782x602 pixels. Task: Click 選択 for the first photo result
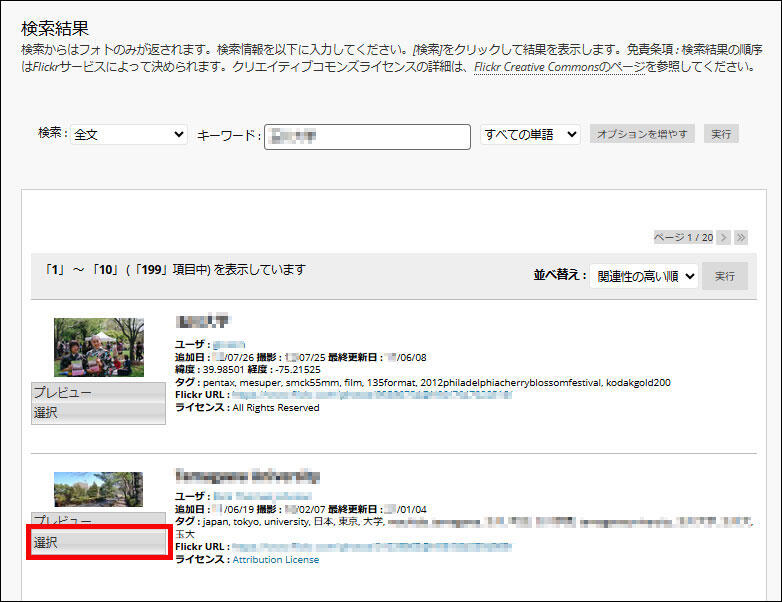(x=98, y=413)
